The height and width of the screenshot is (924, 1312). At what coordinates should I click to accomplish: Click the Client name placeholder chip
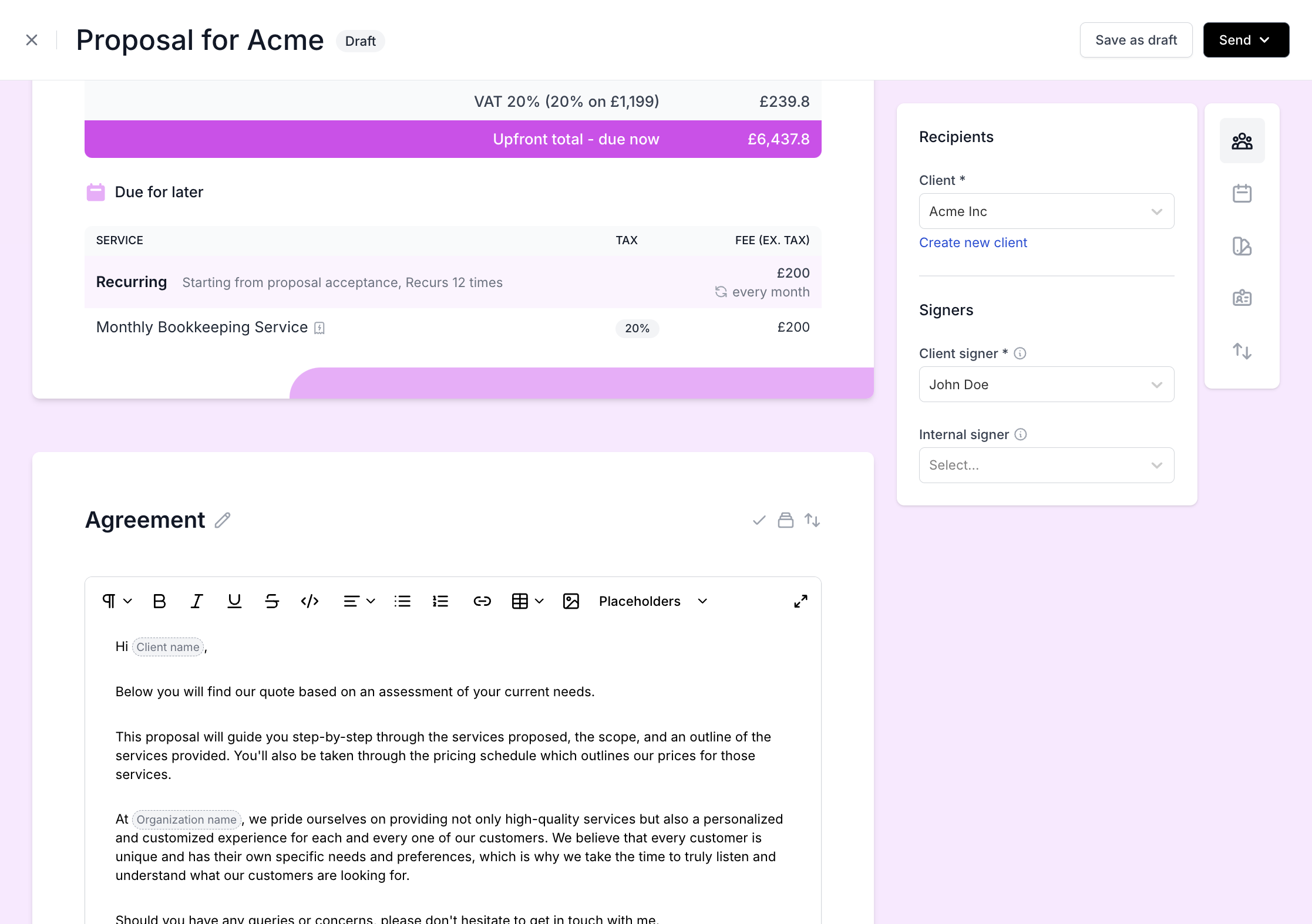tap(168, 647)
